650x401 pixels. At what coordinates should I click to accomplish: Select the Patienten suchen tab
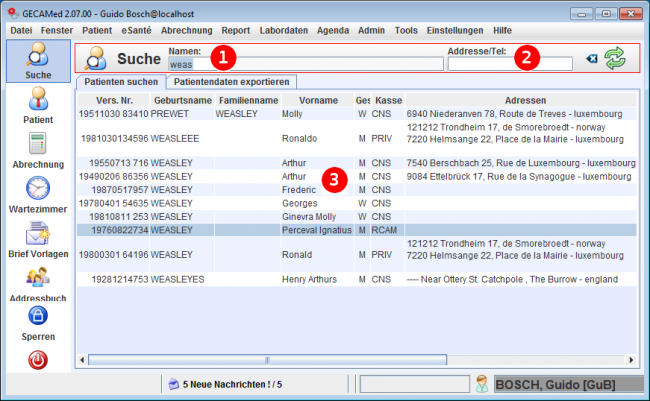point(120,82)
